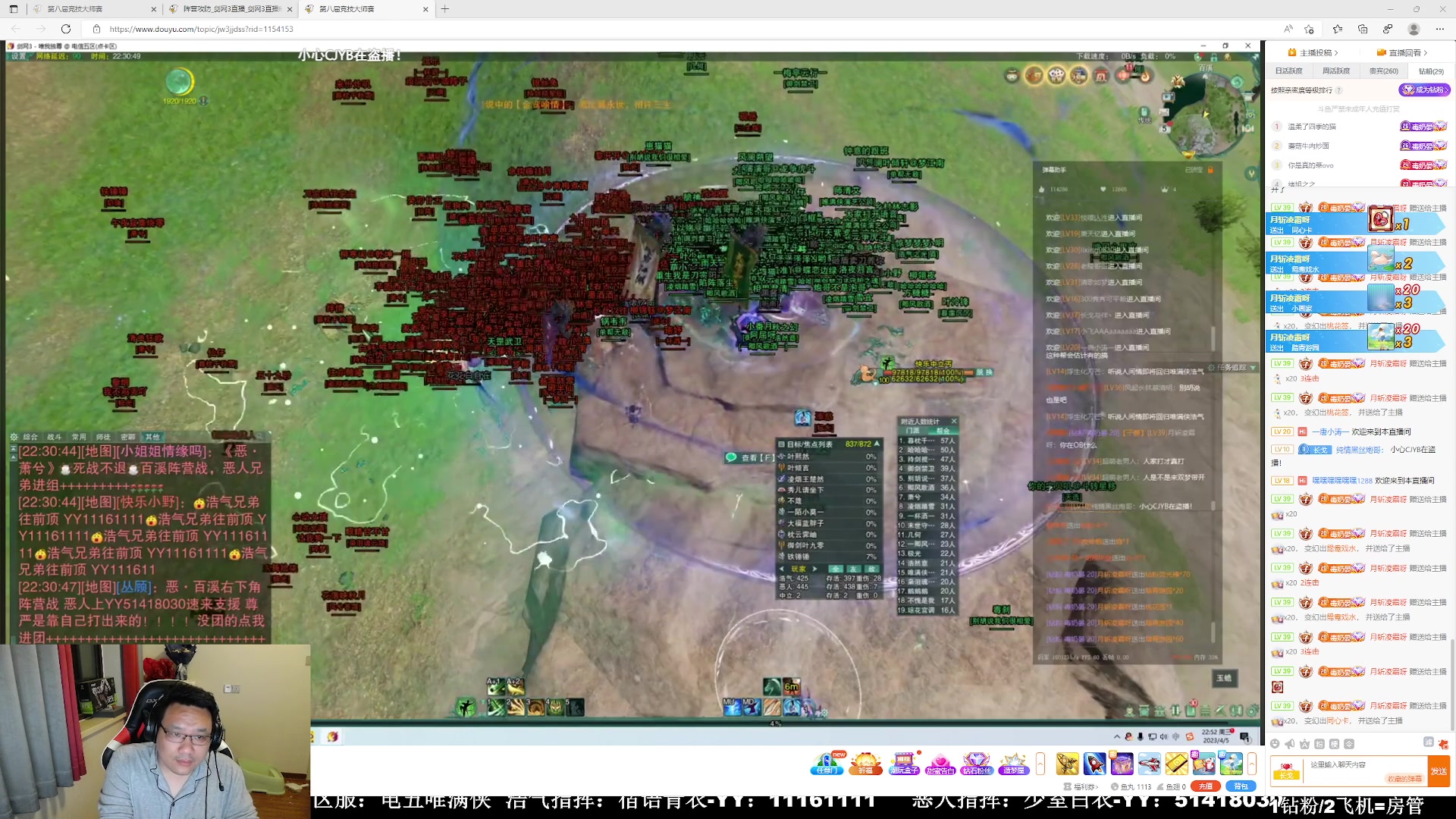Open the browser profile avatar
This screenshot has width=1456, height=819.
(1414, 29)
